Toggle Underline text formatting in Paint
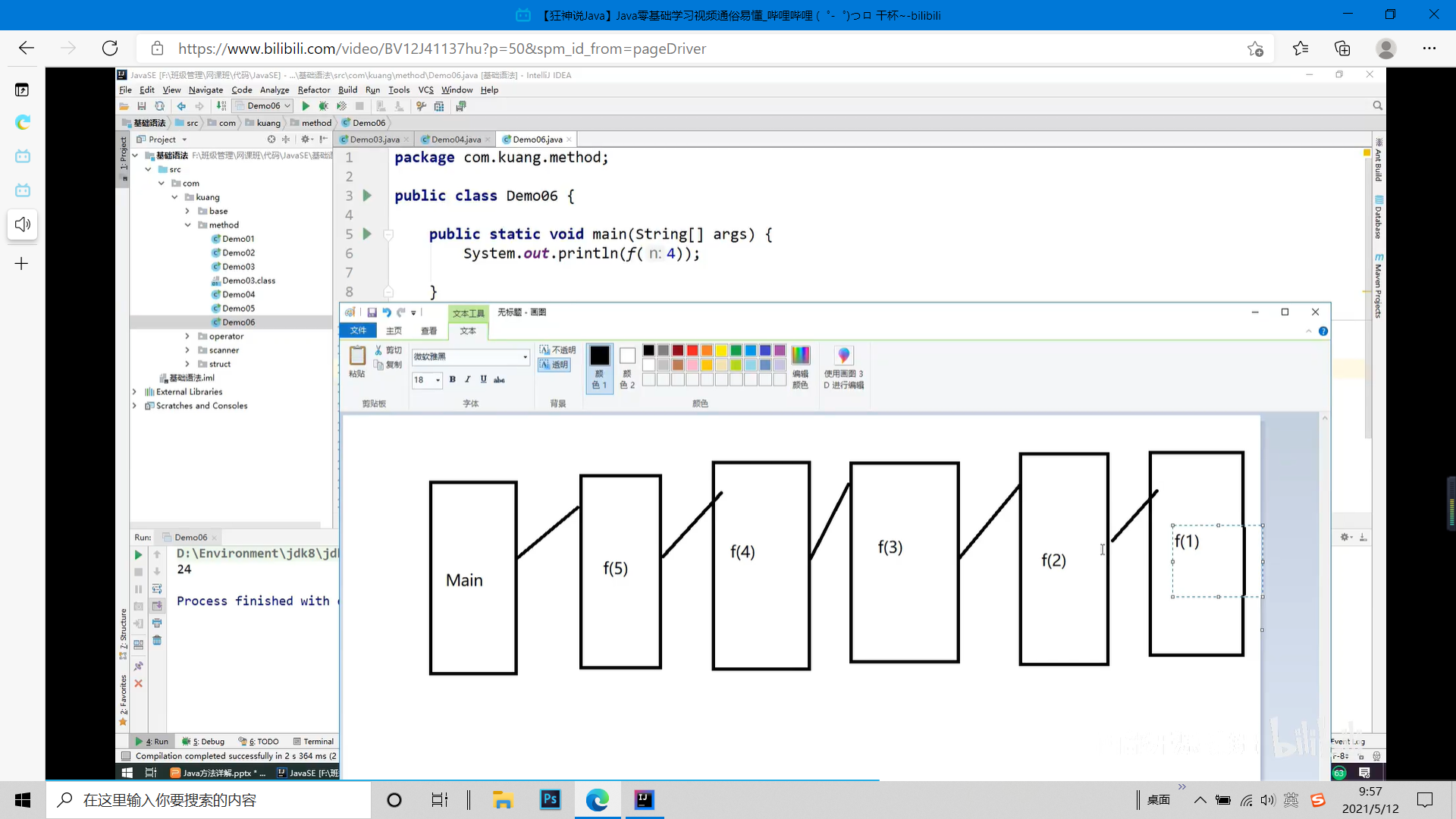This screenshot has height=819, width=1456. point(483,379)
